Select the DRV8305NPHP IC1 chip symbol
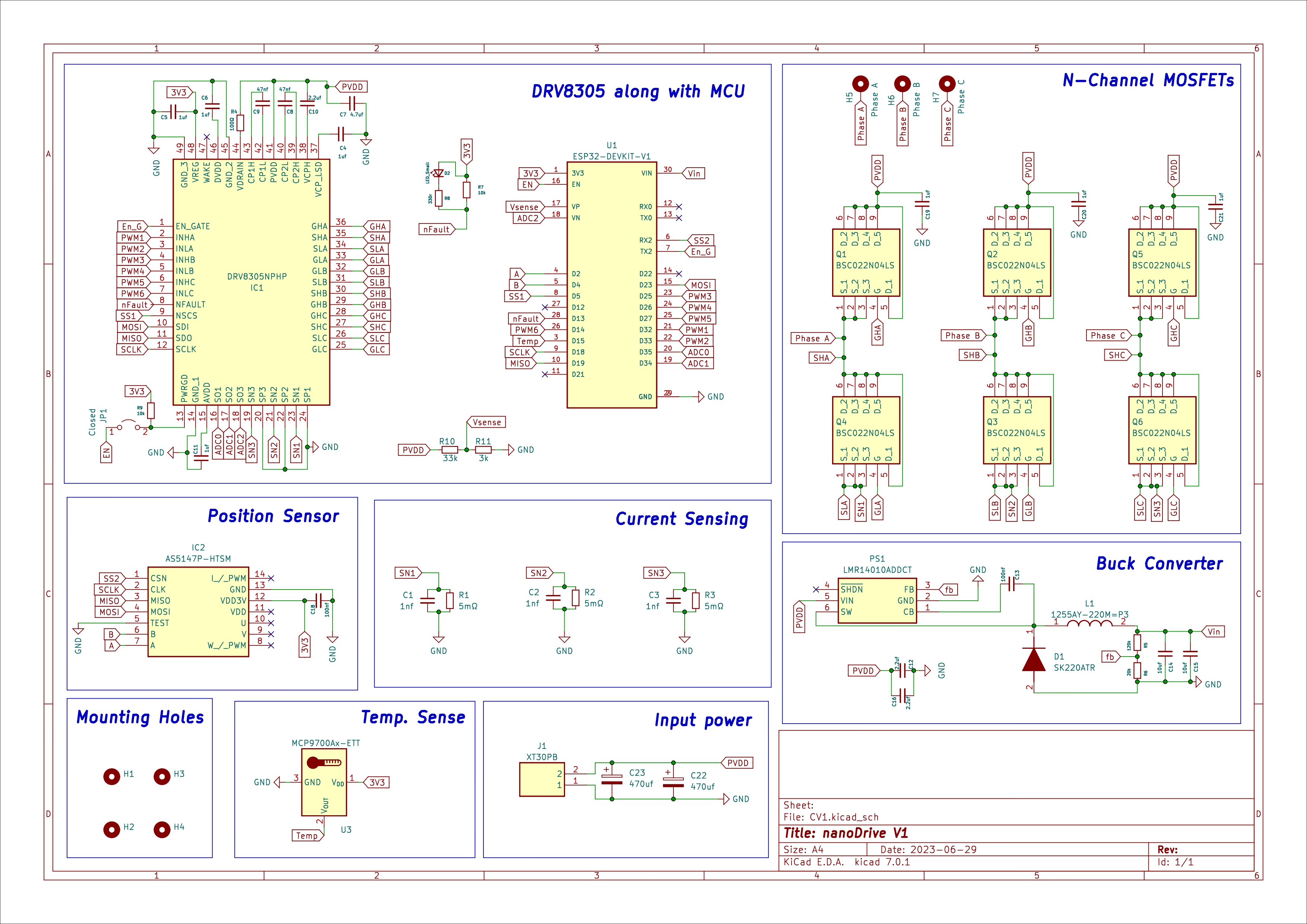The image size is (1307, 924). [x=251, y=282]
